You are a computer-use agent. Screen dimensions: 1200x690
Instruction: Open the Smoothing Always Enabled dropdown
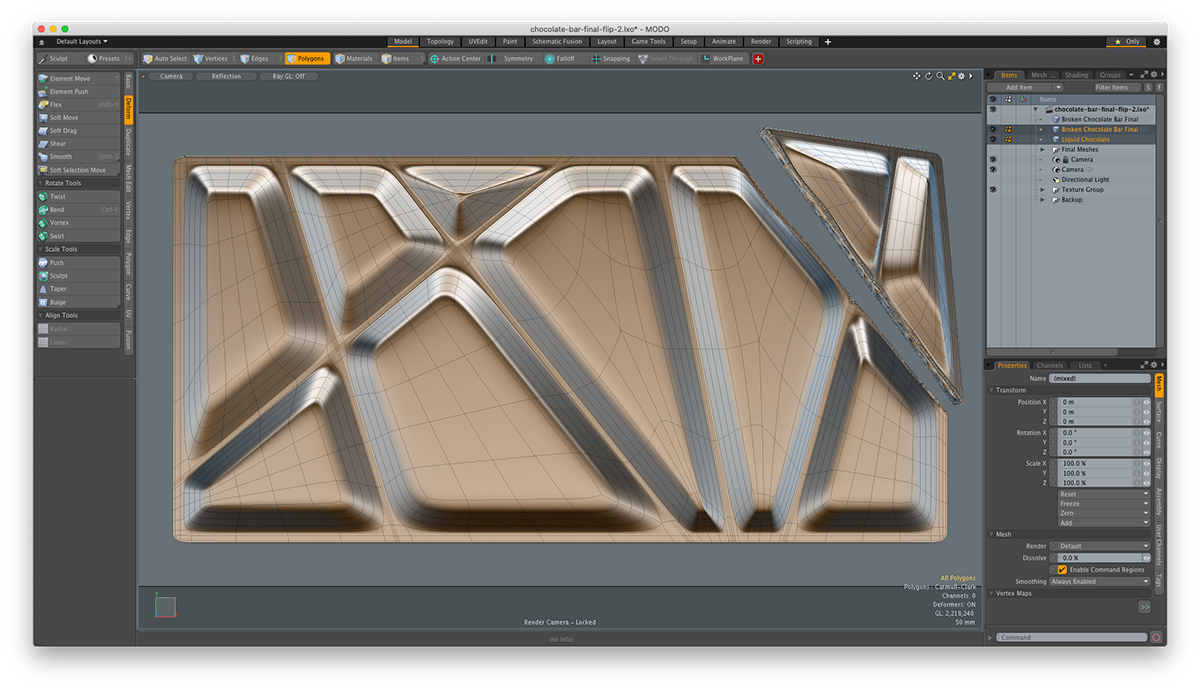[x=1099, y=581]
